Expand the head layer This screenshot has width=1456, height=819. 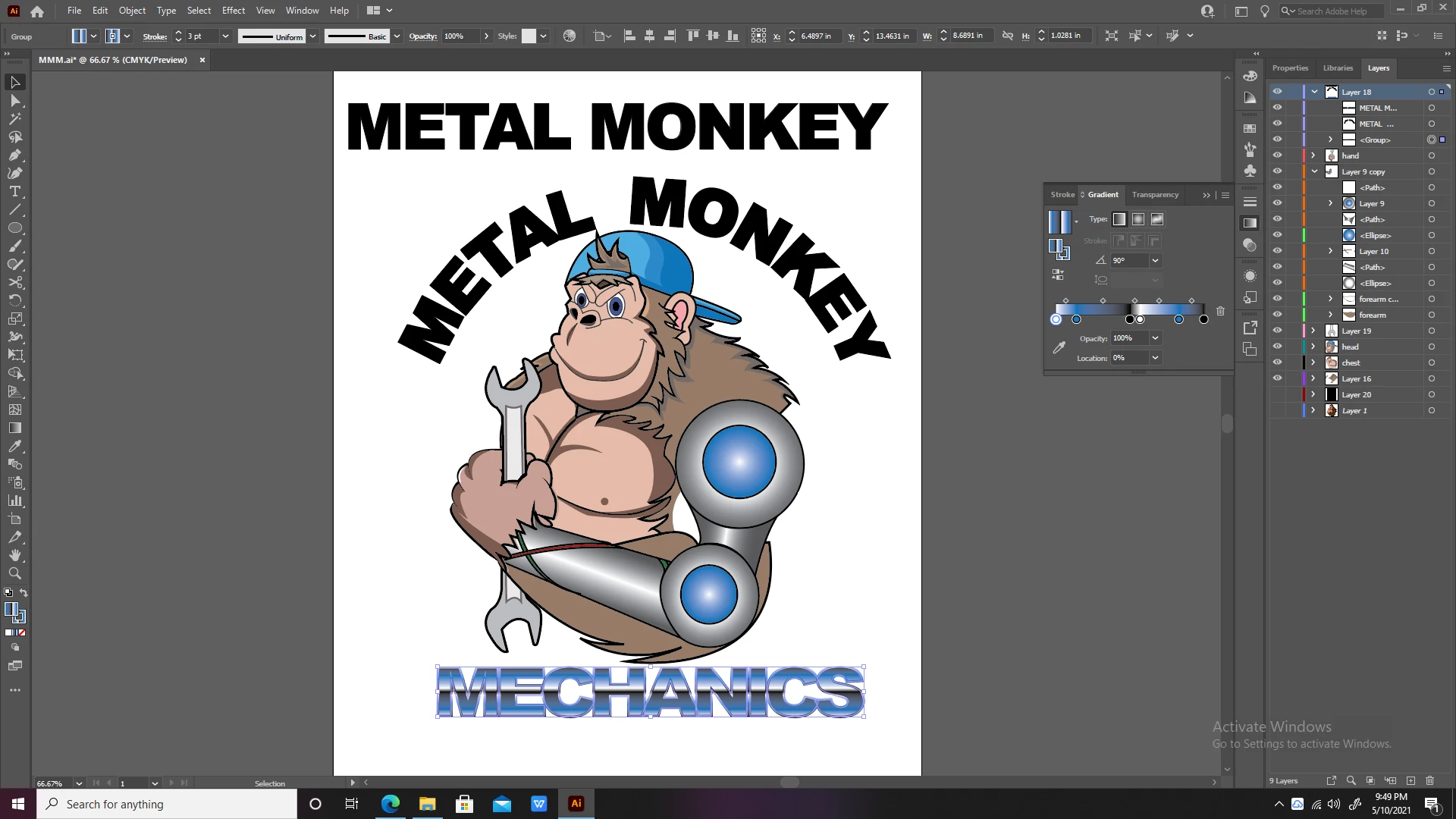tap(1313, 347)
